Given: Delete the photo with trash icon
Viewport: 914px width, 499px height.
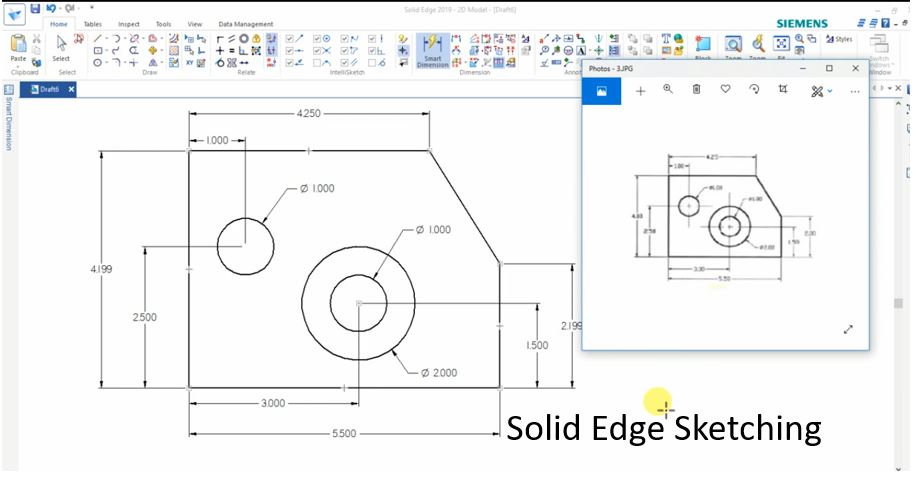Looking at the screenshot, I should pos(696,89).
